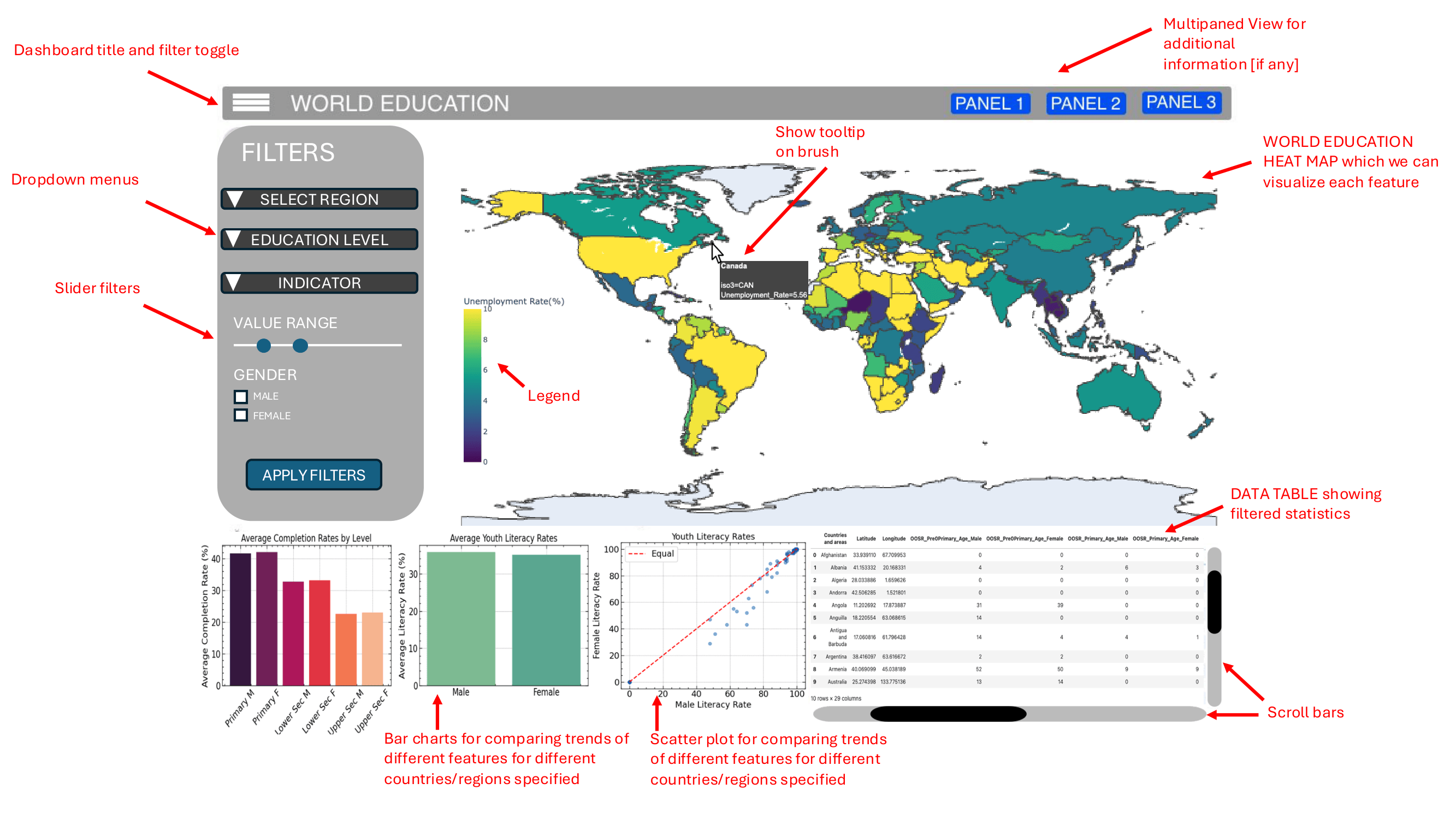Enable the FEMALE gender checkbox
The width and height of the screenshot is (1456, 819).
pos(241,416)
